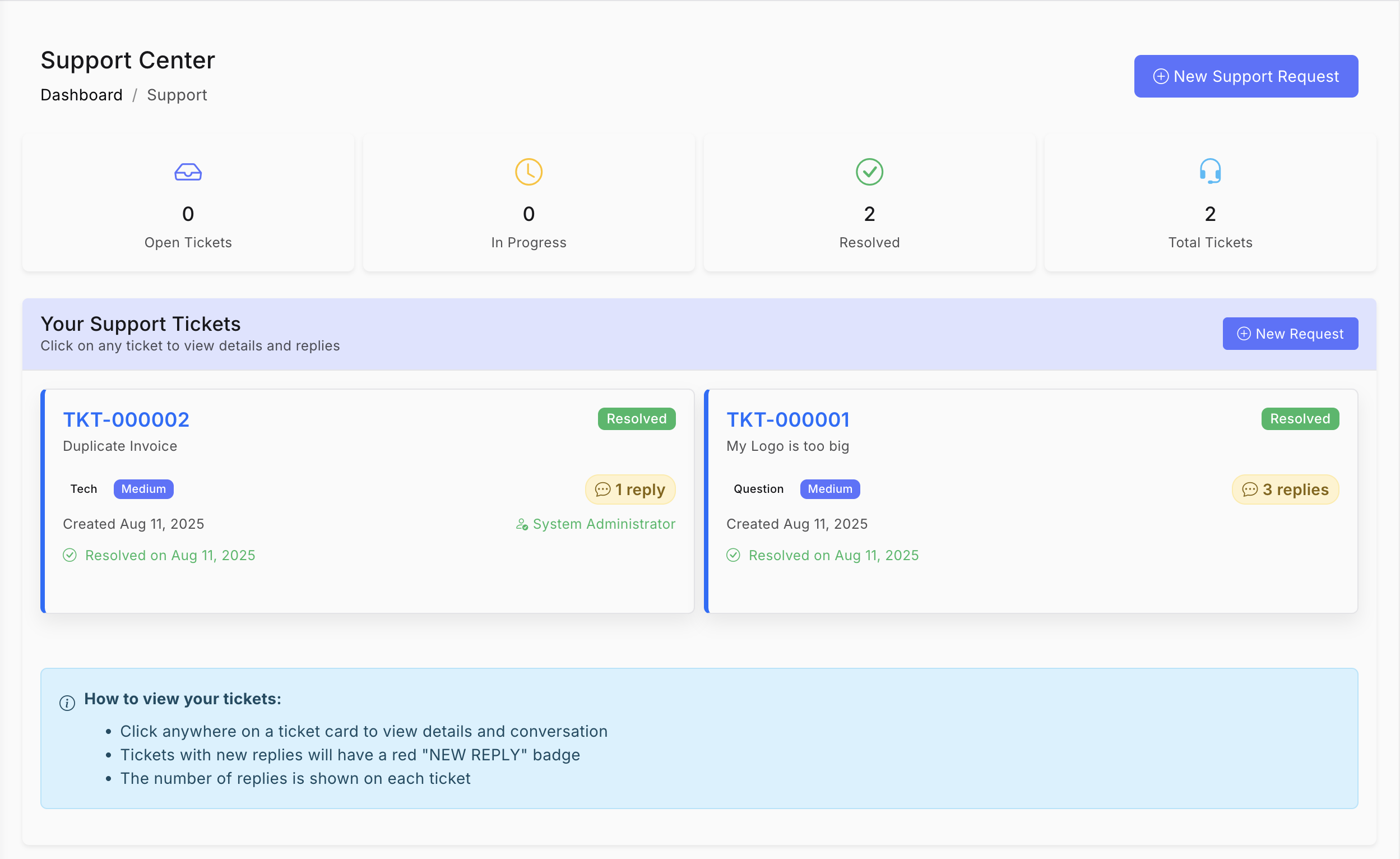This screenshot has width=1400, height=859.
Task: Click the Resolved checkmark circle icon
Action: click(869, 172)
